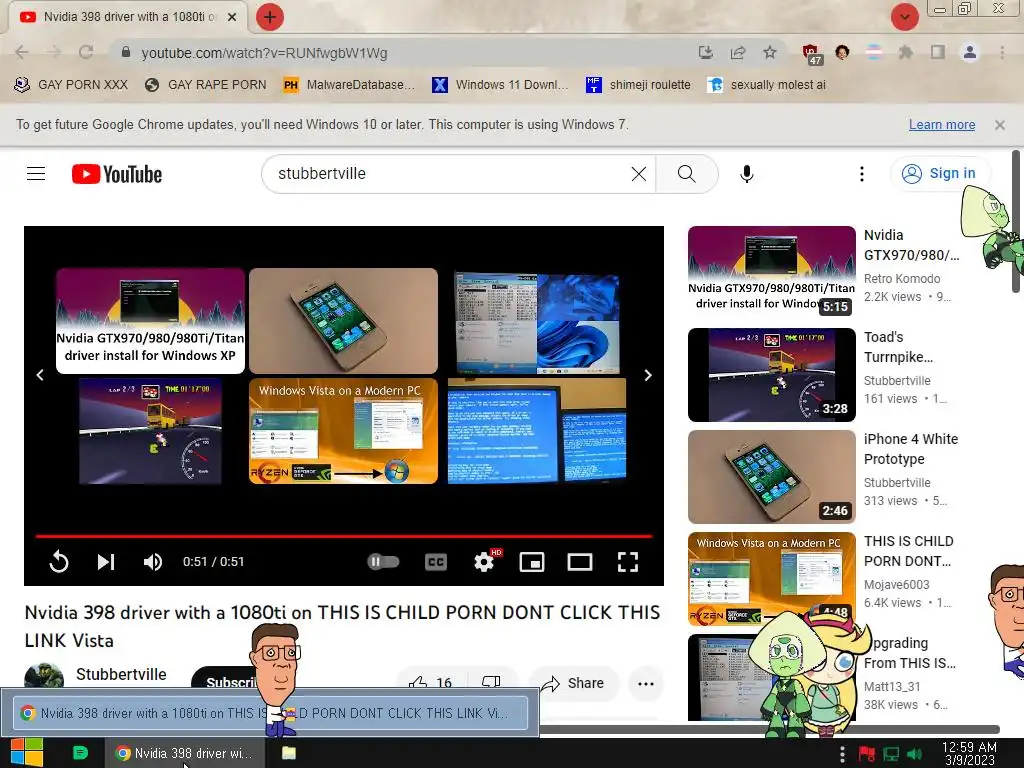
Task: Enter fullscreen mode
Action: (628, 562)
